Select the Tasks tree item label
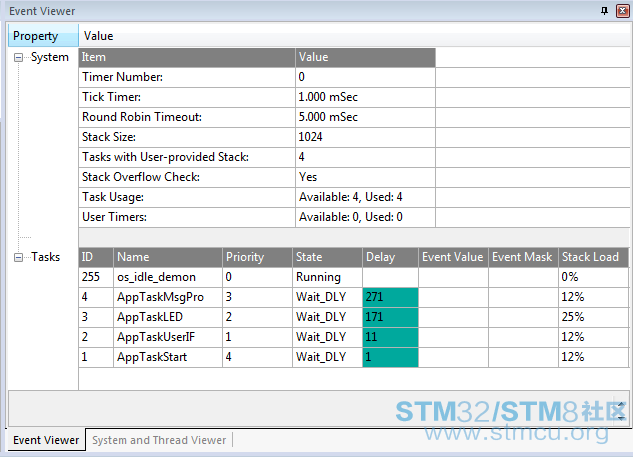 pyautogui.click(x=46, y=257)
